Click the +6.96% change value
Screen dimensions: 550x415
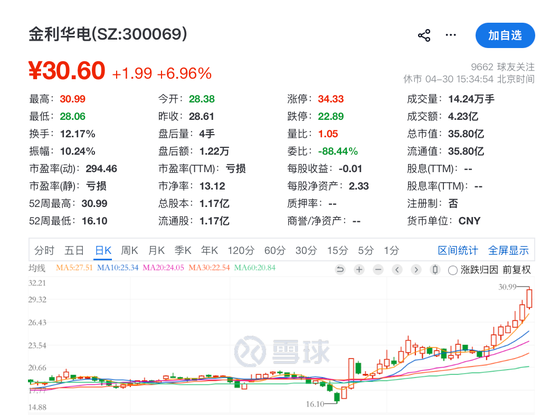pos(185,74)
